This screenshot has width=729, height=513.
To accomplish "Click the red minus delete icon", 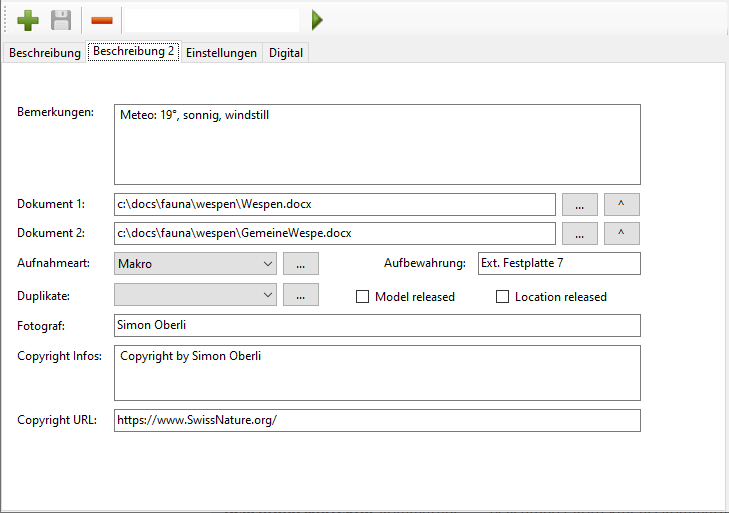I will [101, 20].
